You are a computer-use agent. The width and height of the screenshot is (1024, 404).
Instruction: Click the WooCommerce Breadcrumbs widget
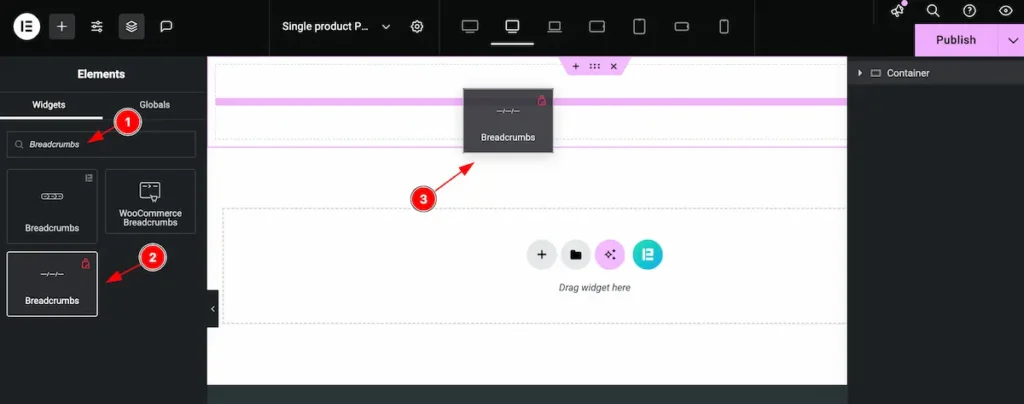151,201
